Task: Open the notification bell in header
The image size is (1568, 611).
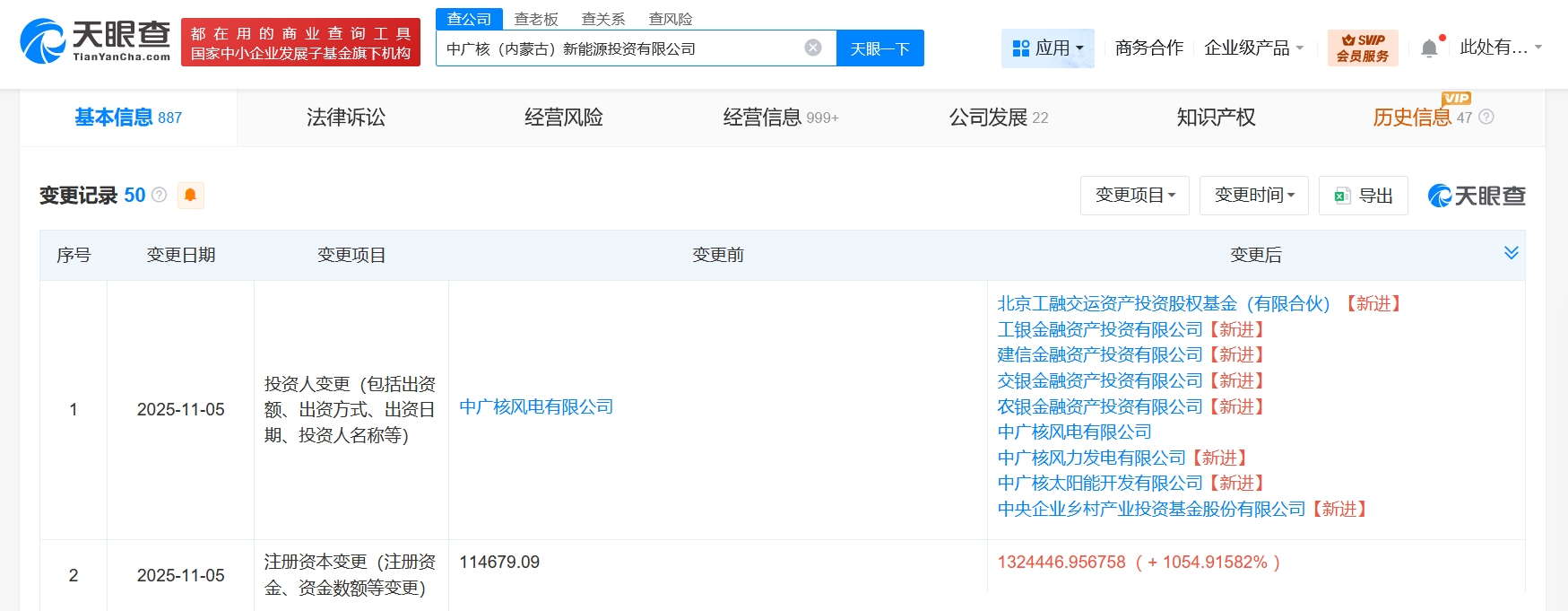Action: point(1429,48)
